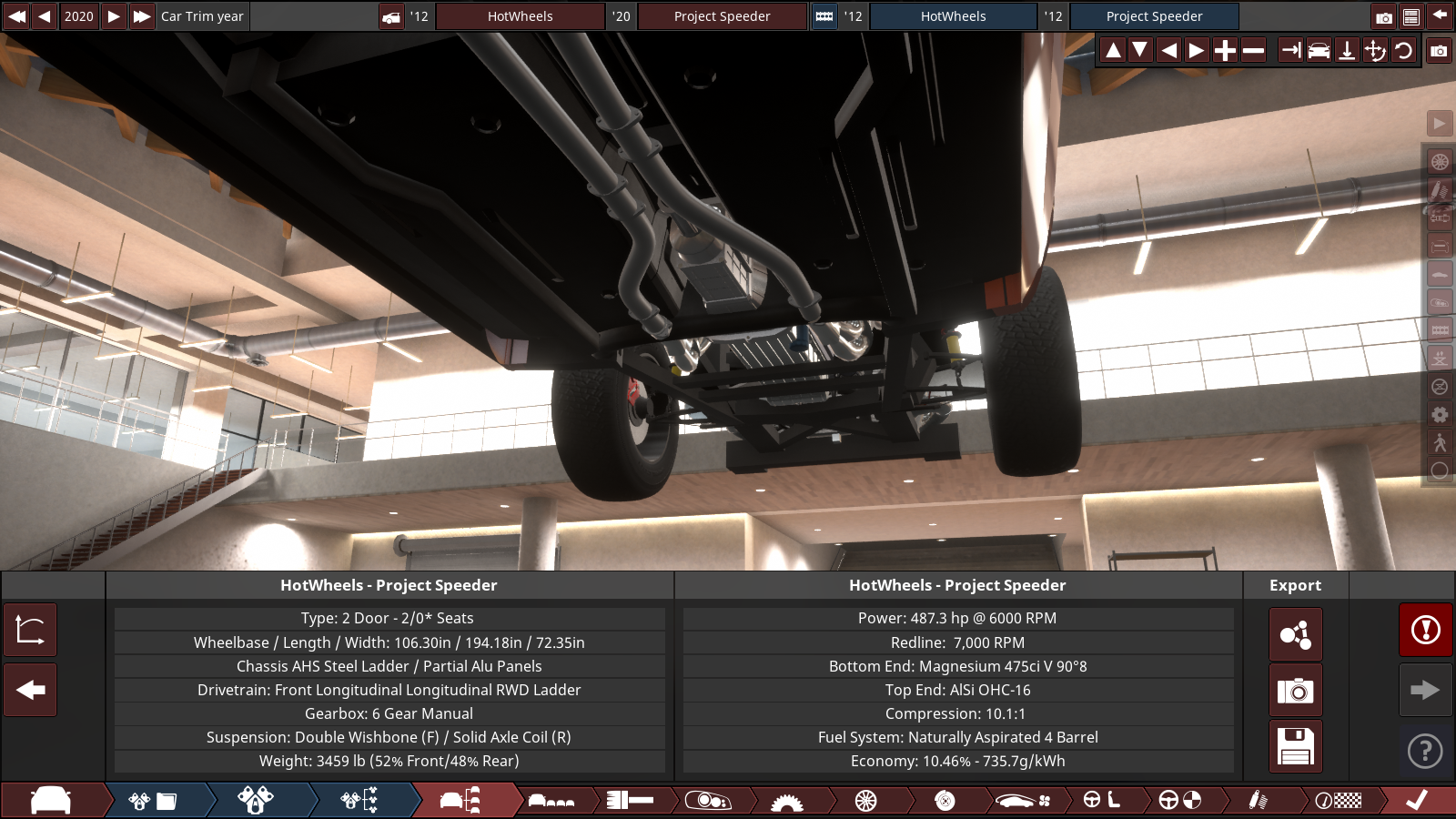Take a photo with the Export camera button
Viewport: 1456px width, 819px height.
click(x=1296, y=691)
